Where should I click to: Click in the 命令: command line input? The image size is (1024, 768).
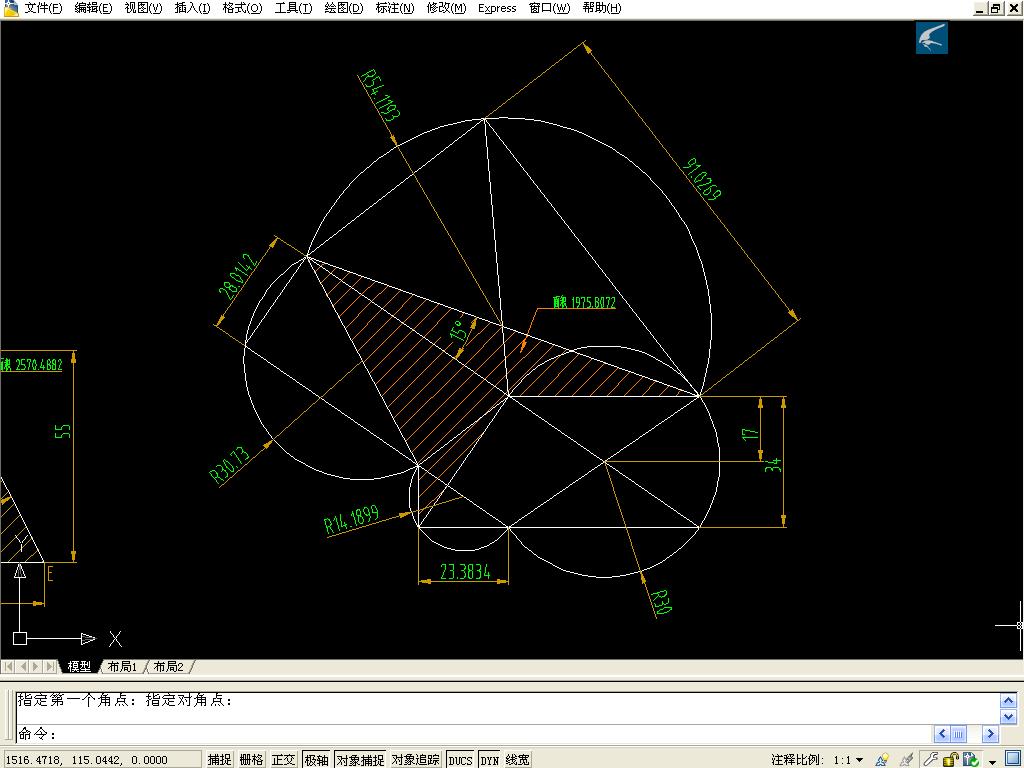pyautogui.click(x=475, y=733)
